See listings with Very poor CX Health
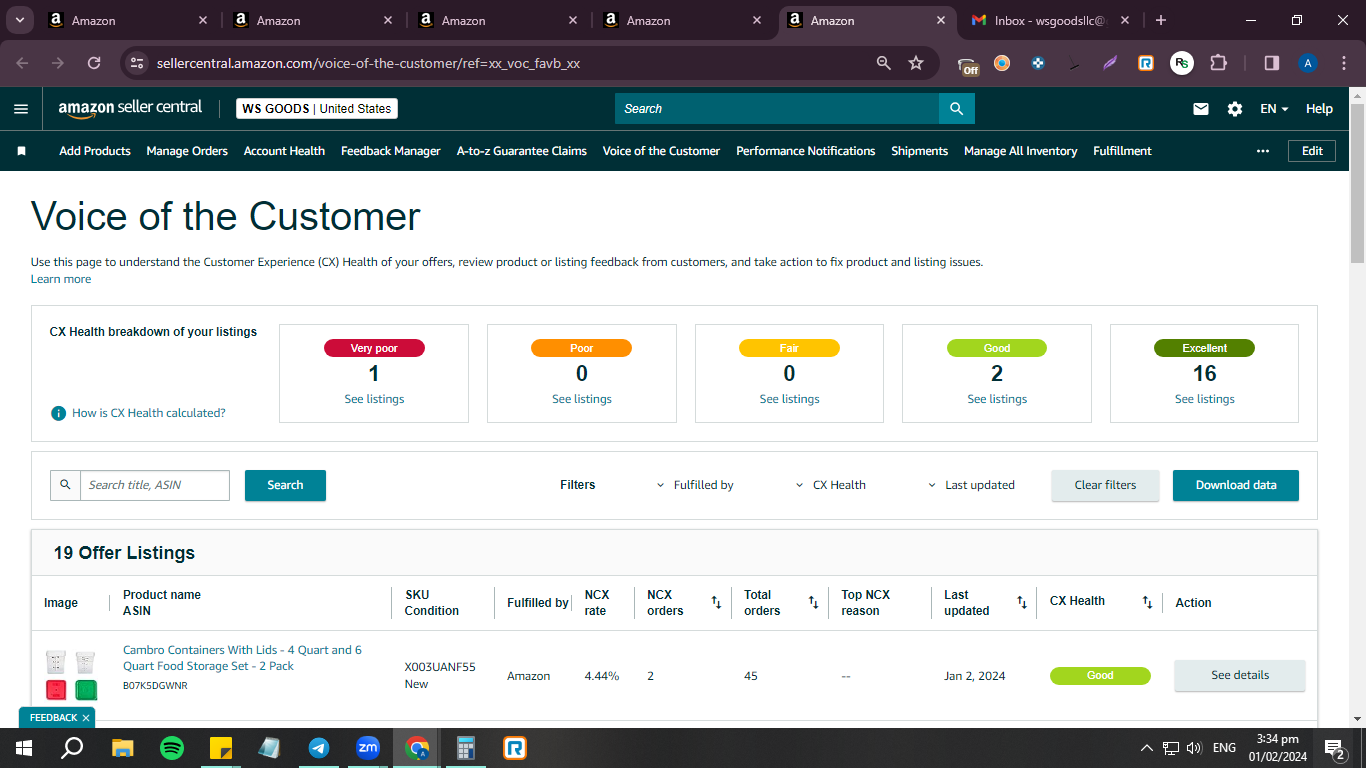1366x768 pixels. [x=374, y=399]
